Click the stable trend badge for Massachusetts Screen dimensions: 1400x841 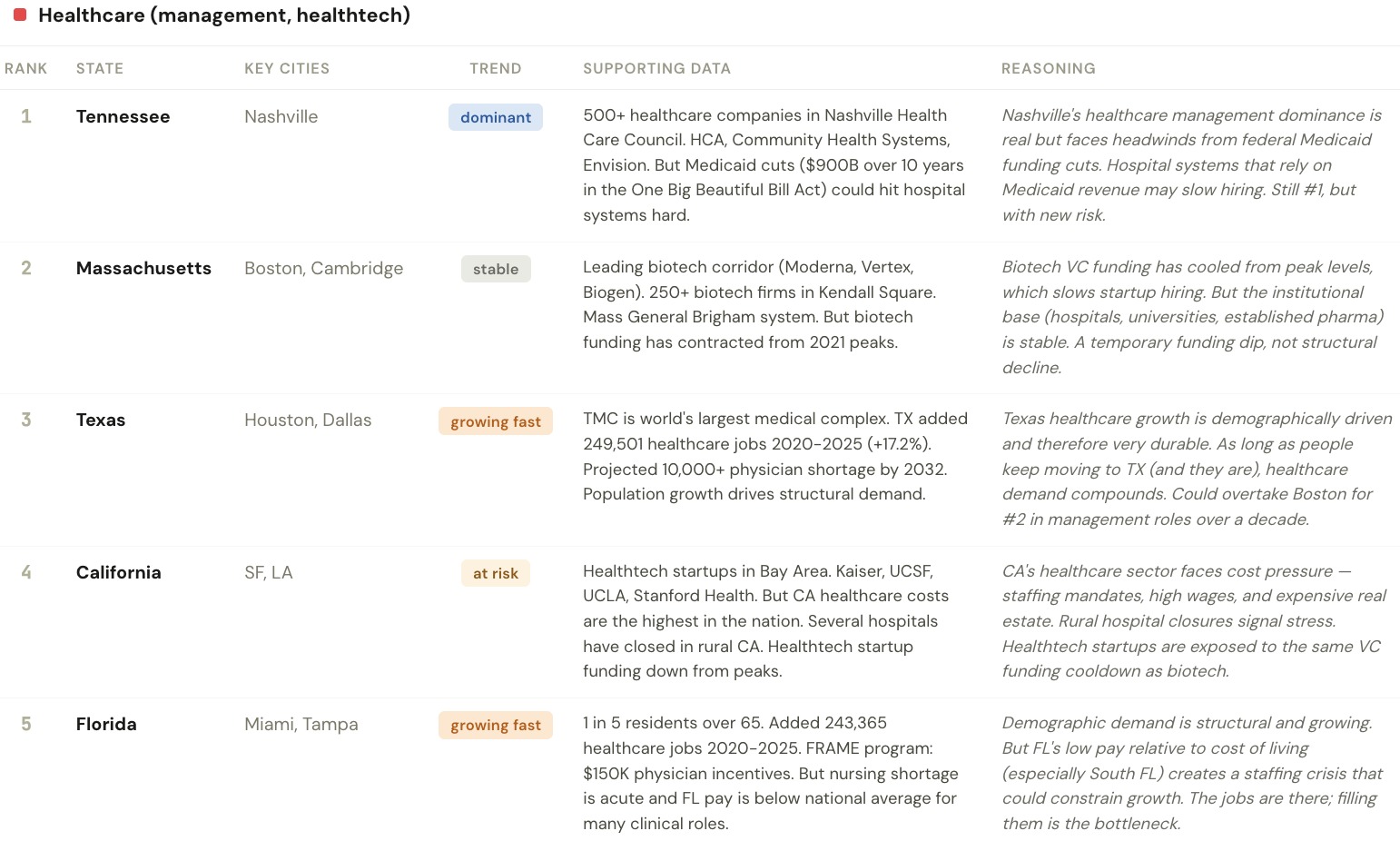pos(495,269)
